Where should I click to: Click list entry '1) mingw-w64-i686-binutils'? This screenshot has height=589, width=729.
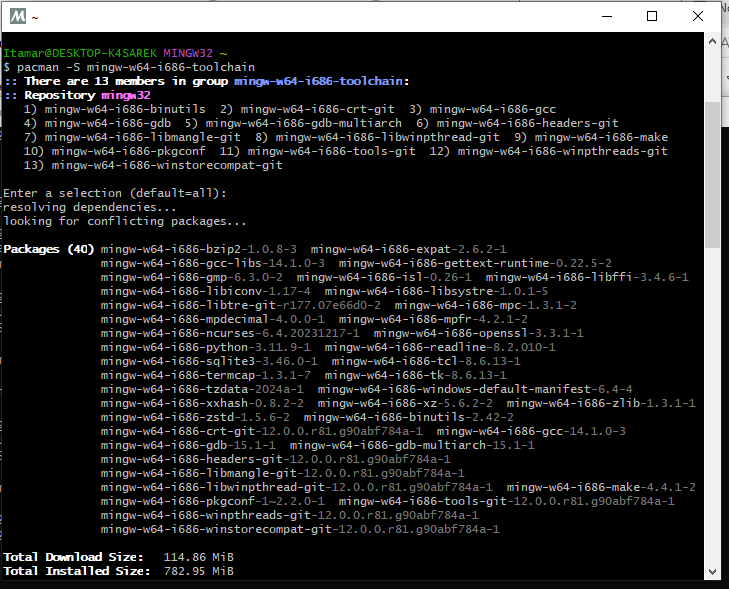114,109
